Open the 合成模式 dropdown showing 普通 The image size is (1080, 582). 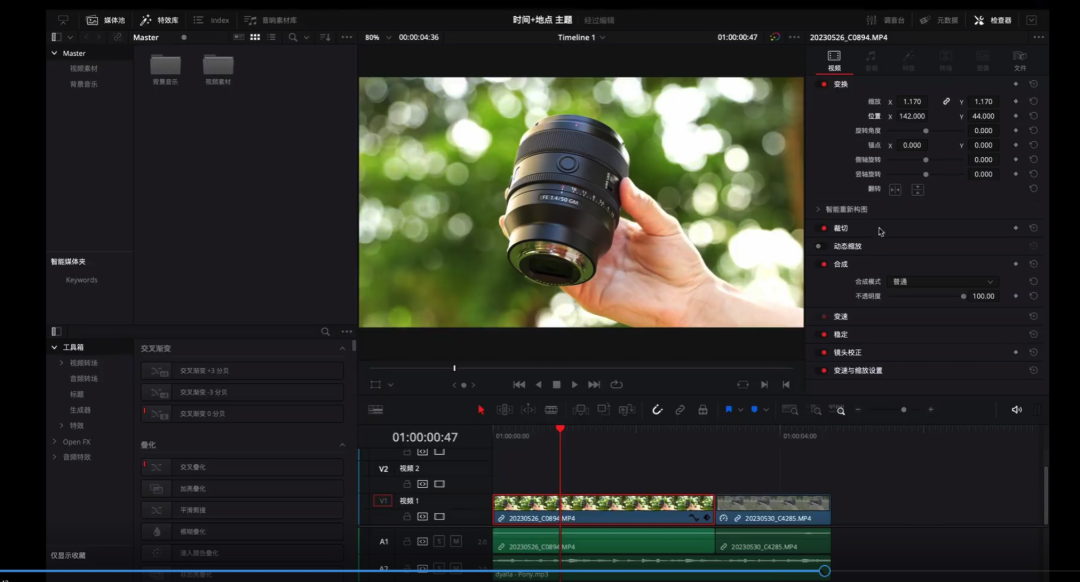point(943,282)
